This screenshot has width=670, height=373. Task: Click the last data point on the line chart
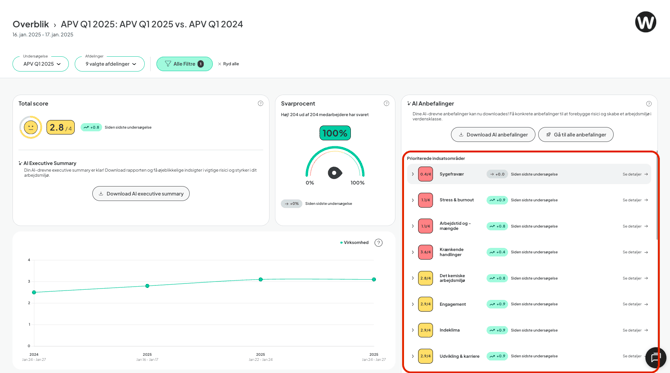pyautogui.click(x=374, y=279)
